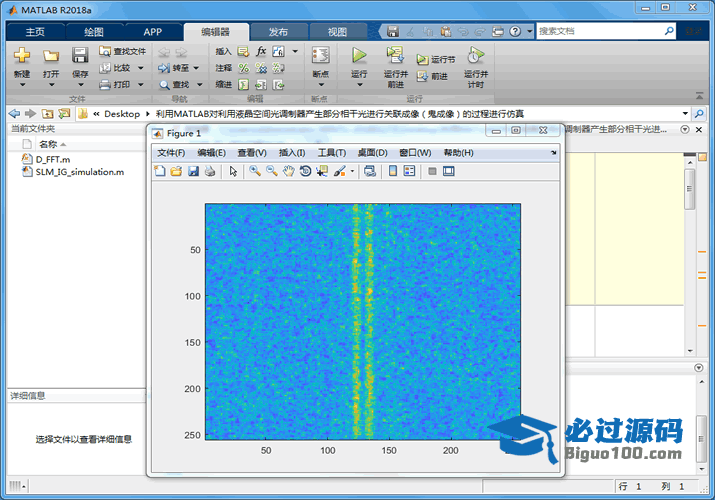Toggle the Edit Plot arrow tool
Screen dimensions: 715x500
[x=233, y=171]
